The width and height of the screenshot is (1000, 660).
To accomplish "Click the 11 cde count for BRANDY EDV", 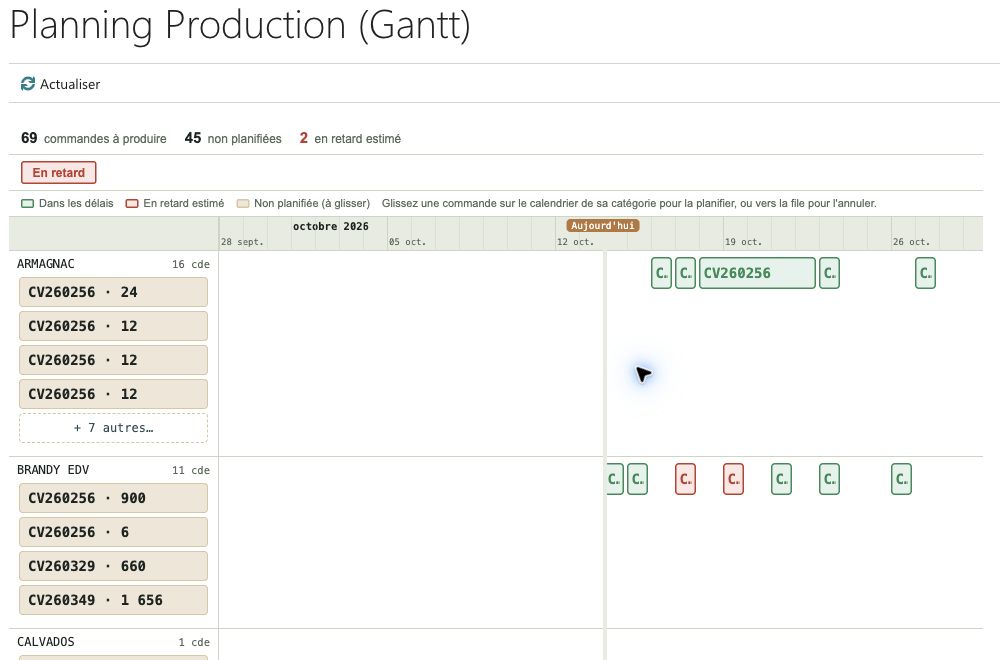I will [x=191, y=470].
